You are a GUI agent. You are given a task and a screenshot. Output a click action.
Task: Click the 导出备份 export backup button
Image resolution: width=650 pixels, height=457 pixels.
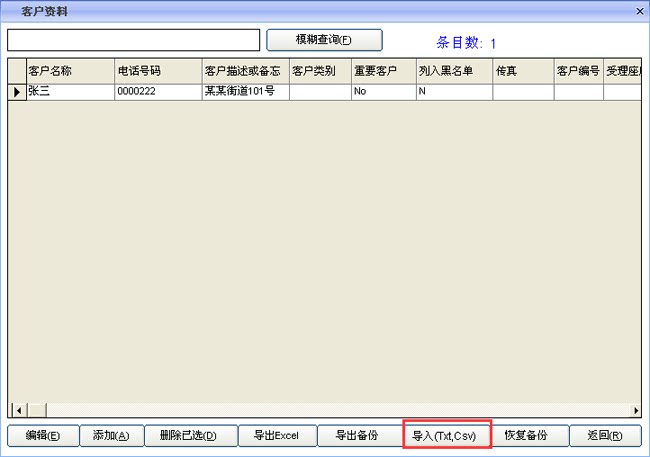click(x=359, y=435)
